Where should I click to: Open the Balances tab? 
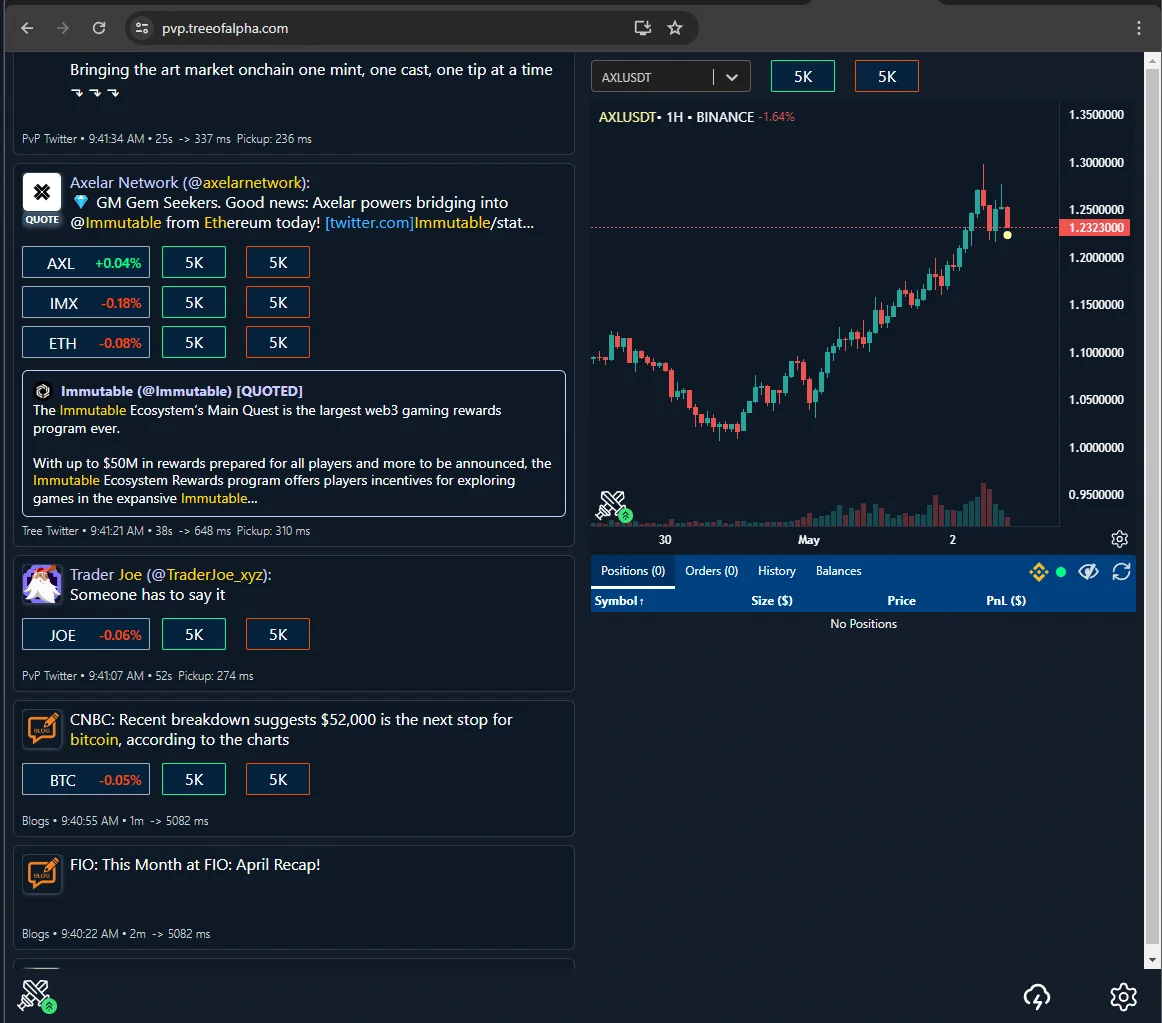click(838, 571)
